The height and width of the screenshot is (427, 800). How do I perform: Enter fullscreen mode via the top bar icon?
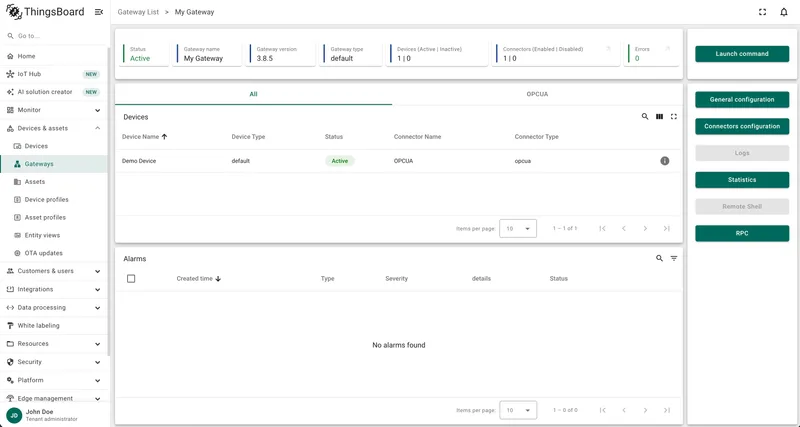762,12
